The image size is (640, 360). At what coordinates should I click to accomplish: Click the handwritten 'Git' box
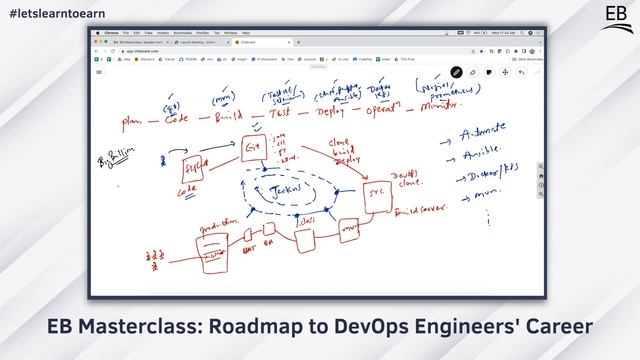(x=253, y=148)
